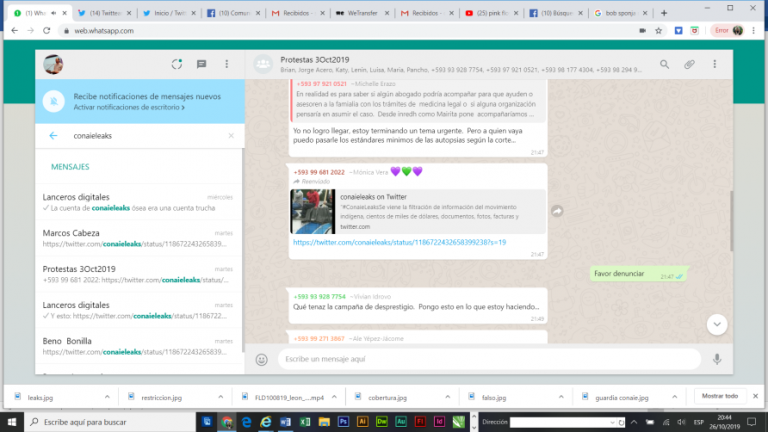This screenshot has width=768, height=432.
Task: Click the forward arrow beside the Twitter preview
Action: coord(557,211)
